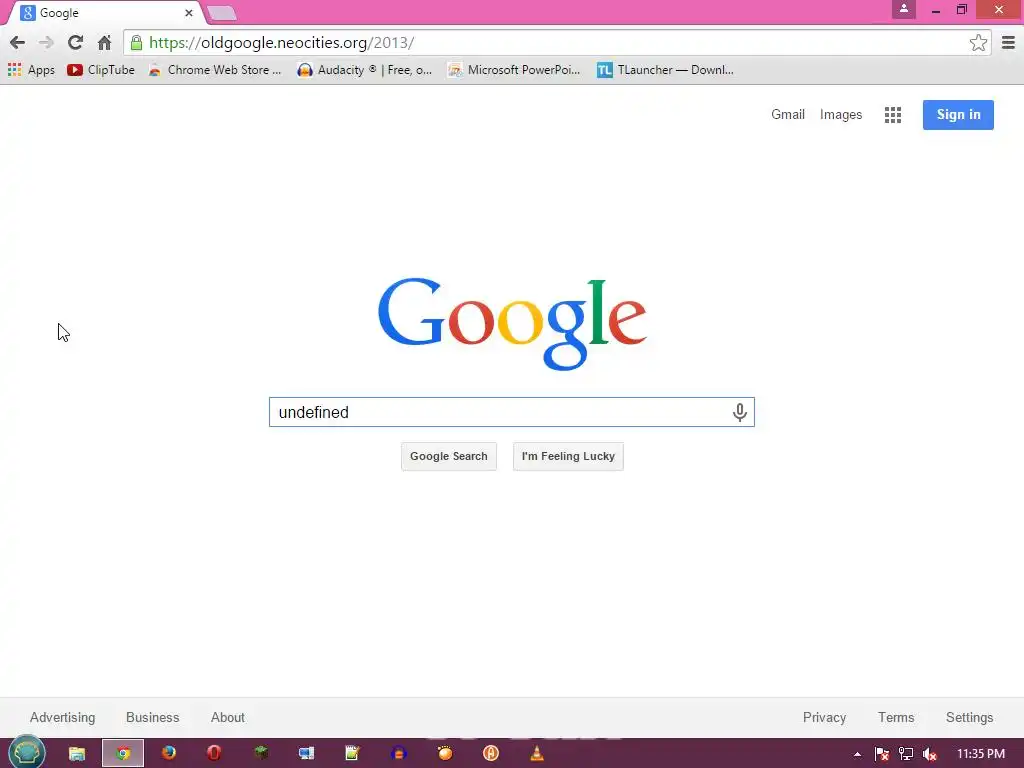Launch Firefox from the taskbar
Screen dimensions: 1024x768
(168, 754)
